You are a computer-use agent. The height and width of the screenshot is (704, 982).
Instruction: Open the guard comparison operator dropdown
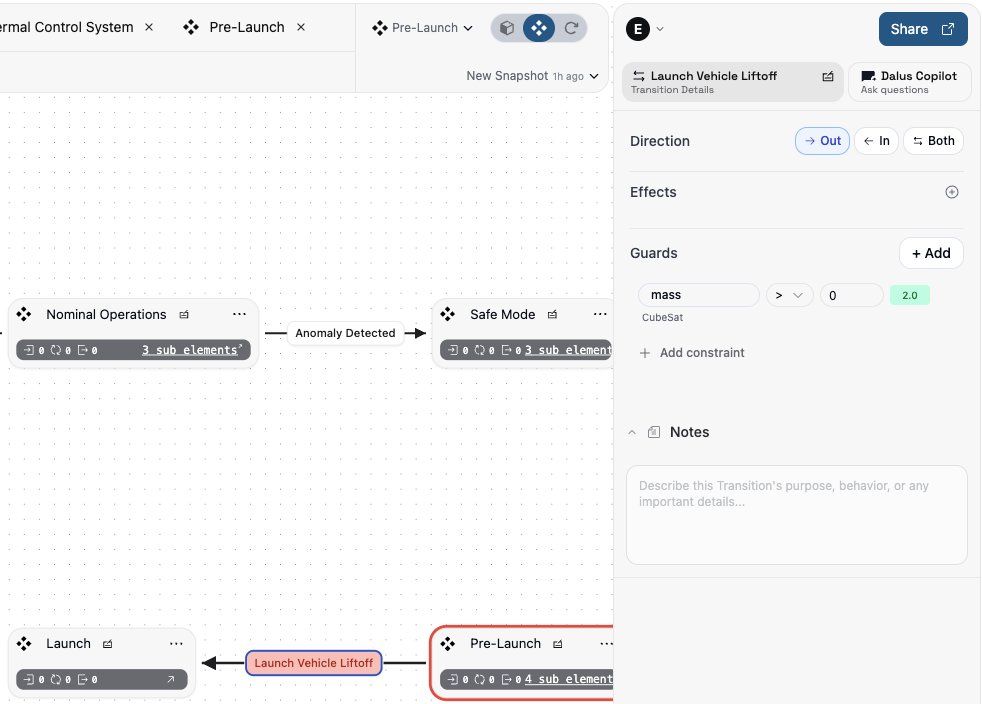[x=789, y=295]
